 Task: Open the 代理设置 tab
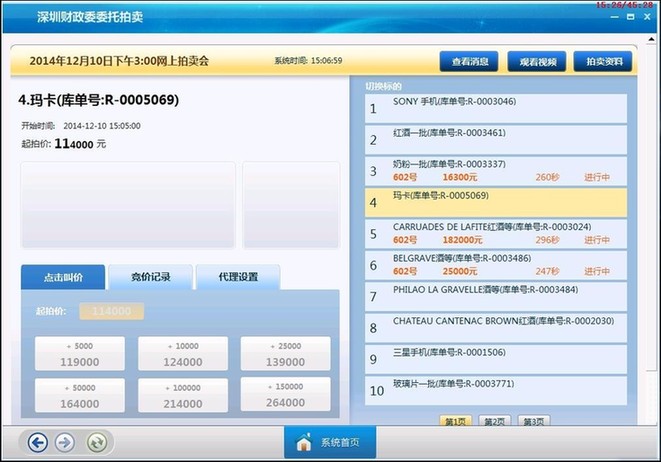[237, 277]
